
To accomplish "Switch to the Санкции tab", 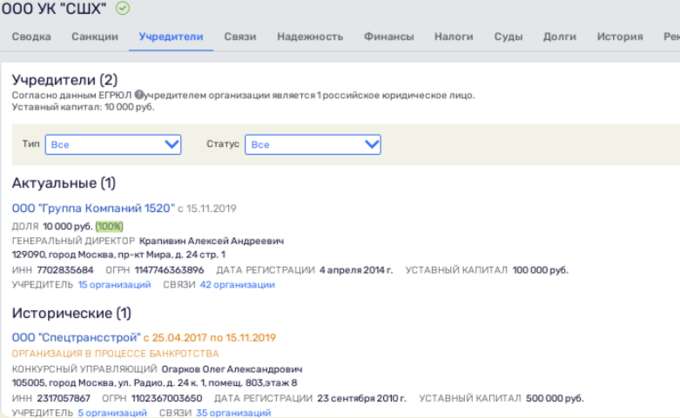I will [95, 36].
